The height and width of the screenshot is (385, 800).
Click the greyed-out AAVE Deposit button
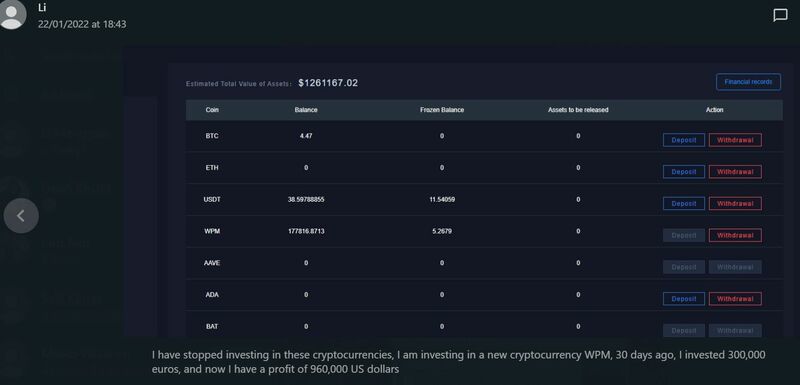click(684, 267)
